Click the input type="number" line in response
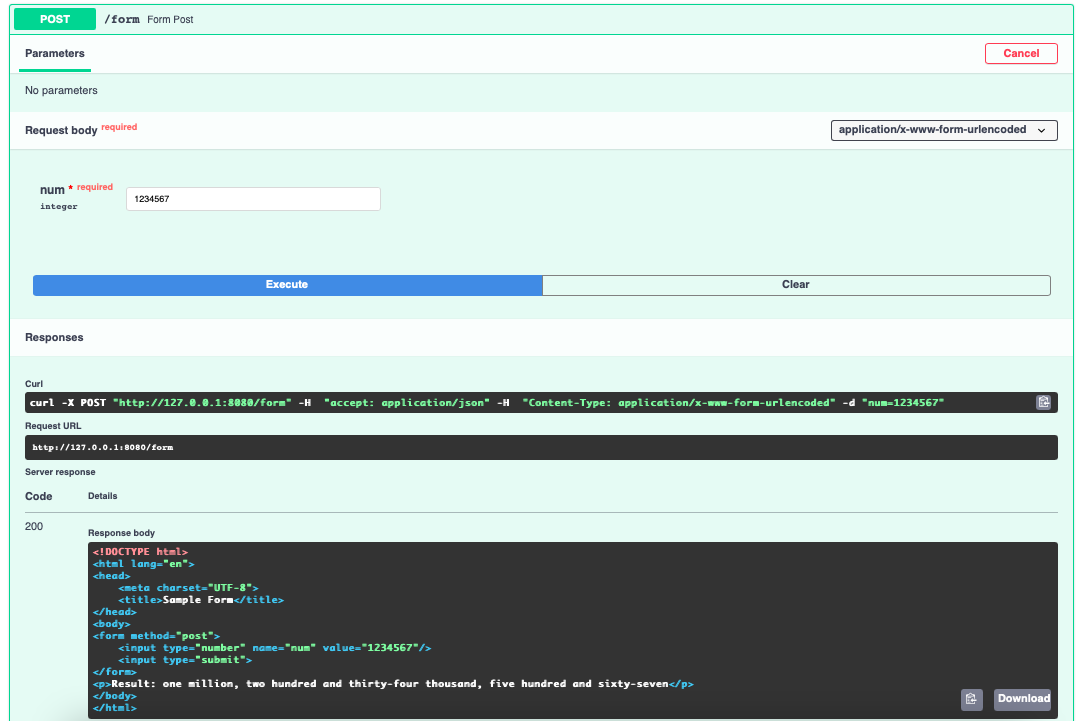1086x721 pixels. point(274,648)
